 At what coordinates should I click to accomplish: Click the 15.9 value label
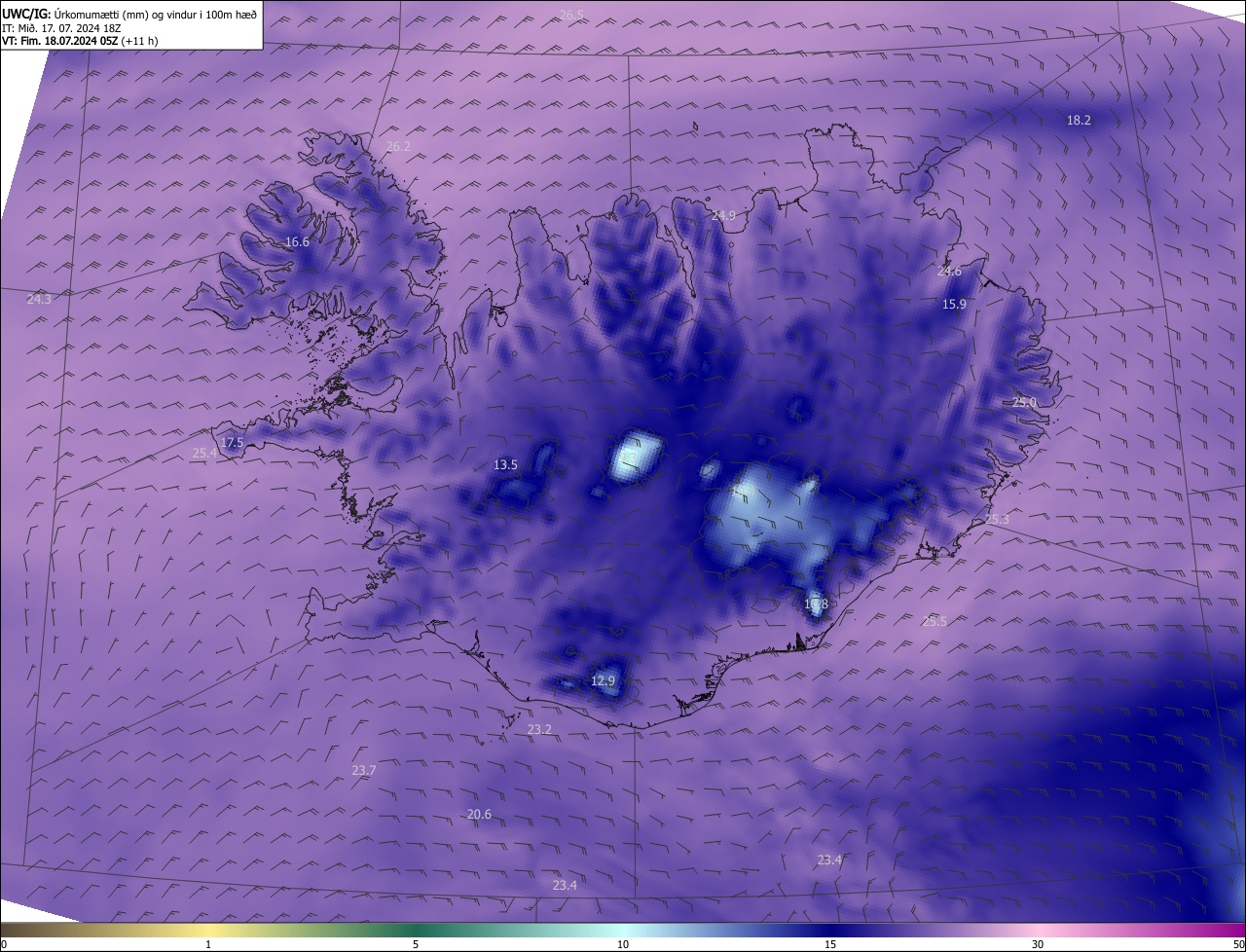point(954,304)
